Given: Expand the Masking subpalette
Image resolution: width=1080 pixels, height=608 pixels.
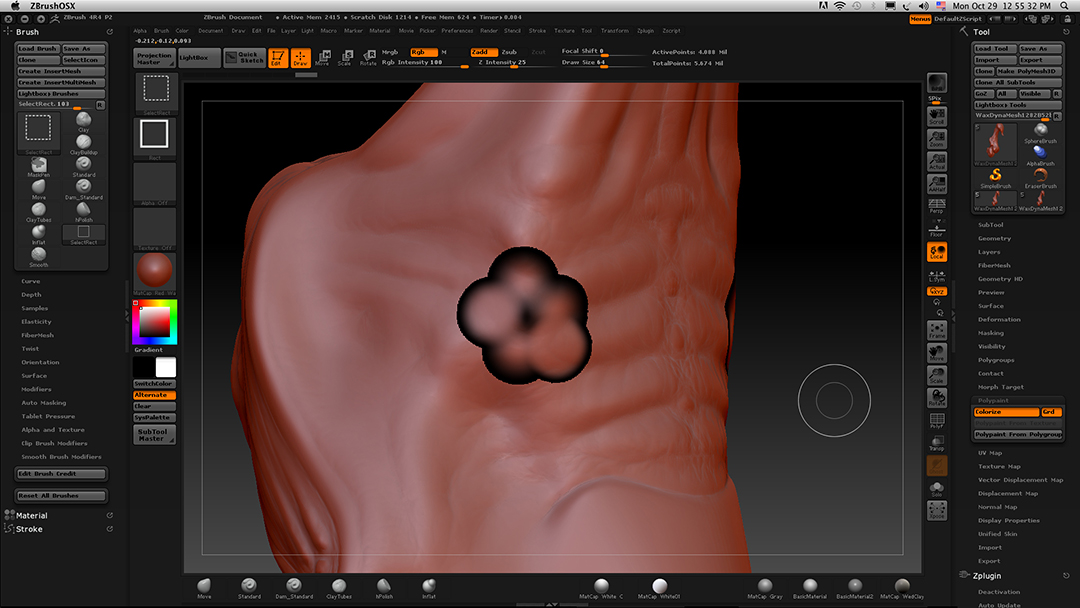Looking at the screenshot, I should [992, 333].
